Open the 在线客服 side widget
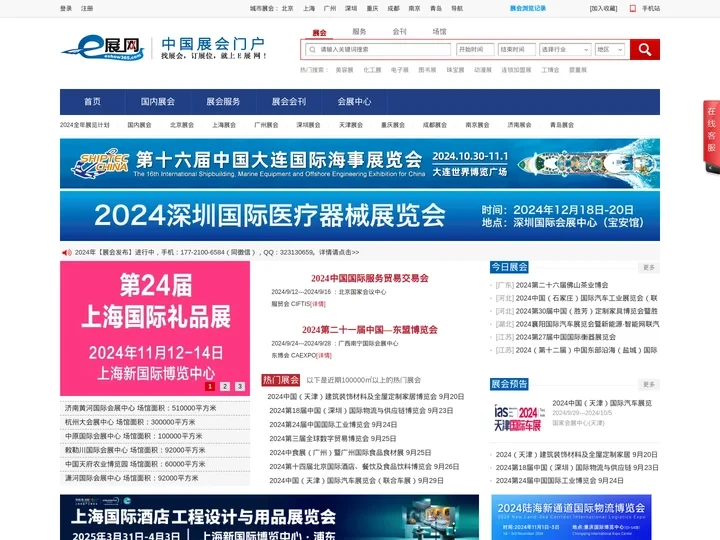This screenshot has width=720, height=540. 711,136
